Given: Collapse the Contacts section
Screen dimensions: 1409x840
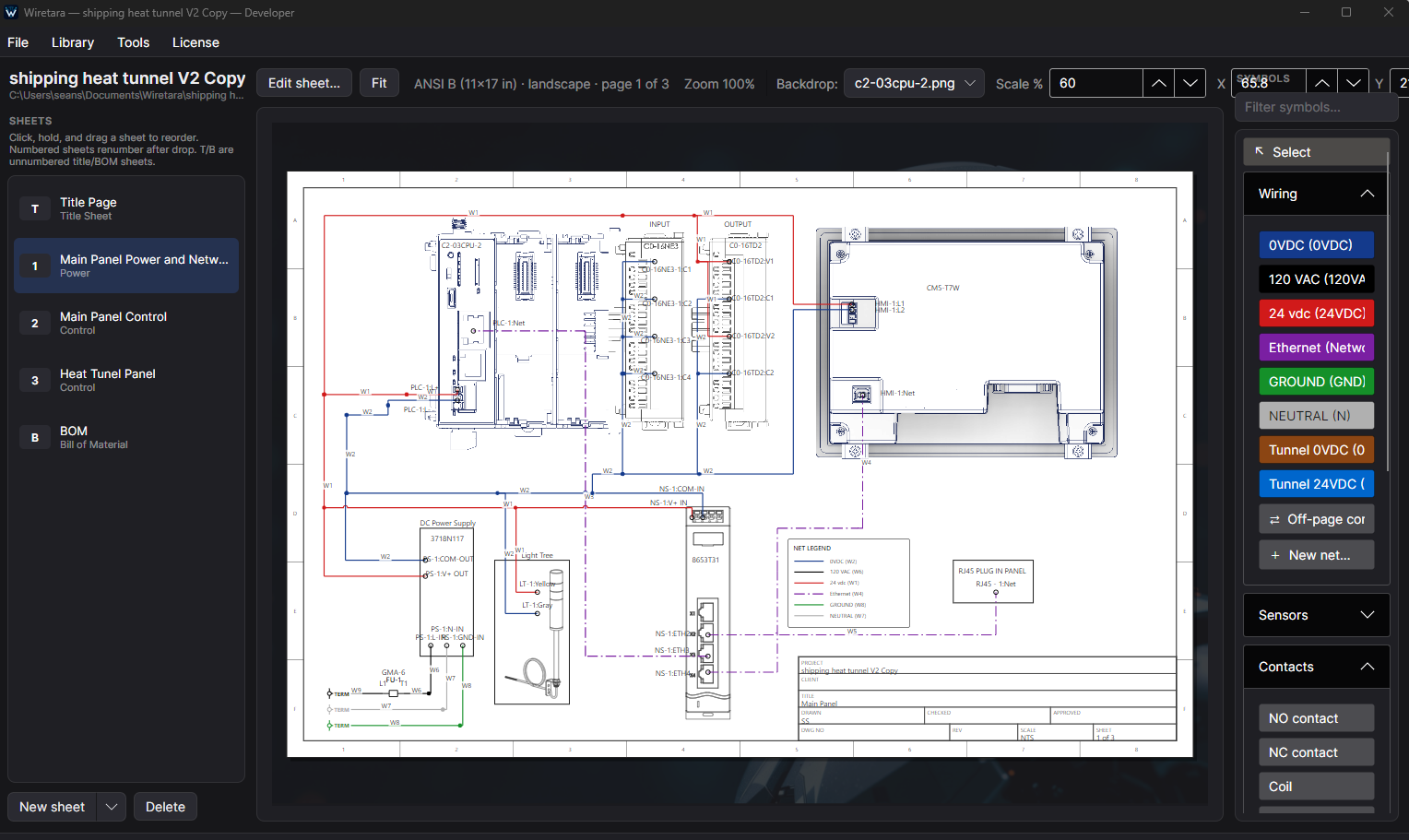Looking at the screenshot, I should click(x=1316, y=667).
